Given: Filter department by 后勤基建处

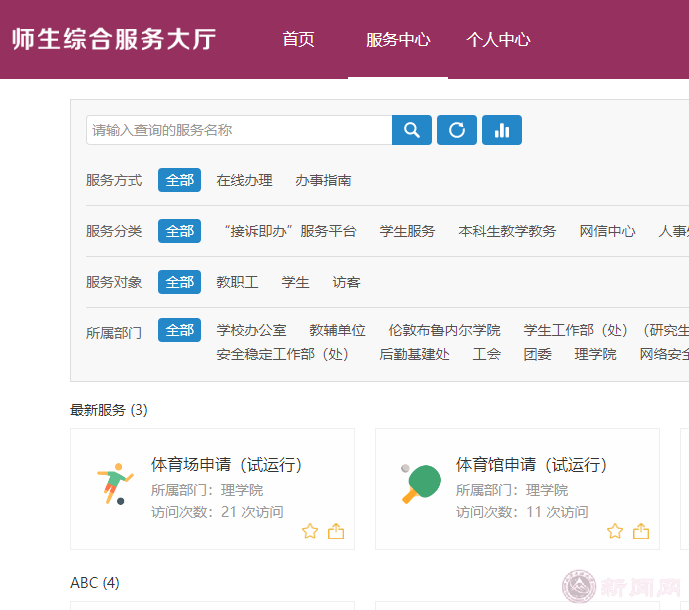Looking at the screenshot, I should point(414,354).
